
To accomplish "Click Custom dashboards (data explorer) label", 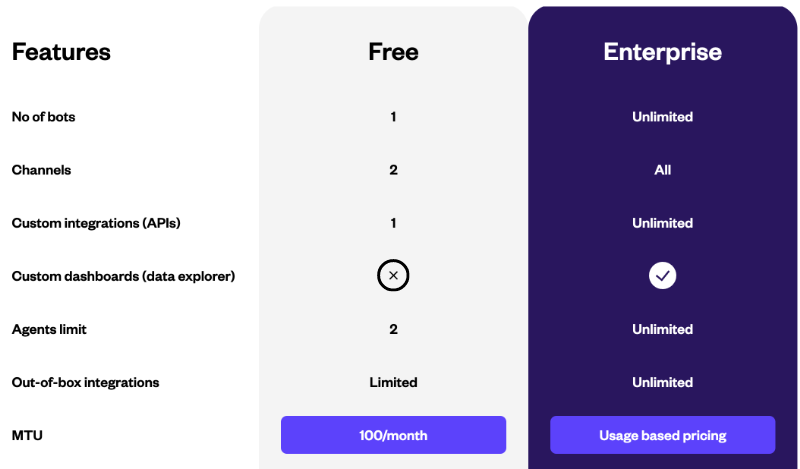I will (x=123, y=276).
